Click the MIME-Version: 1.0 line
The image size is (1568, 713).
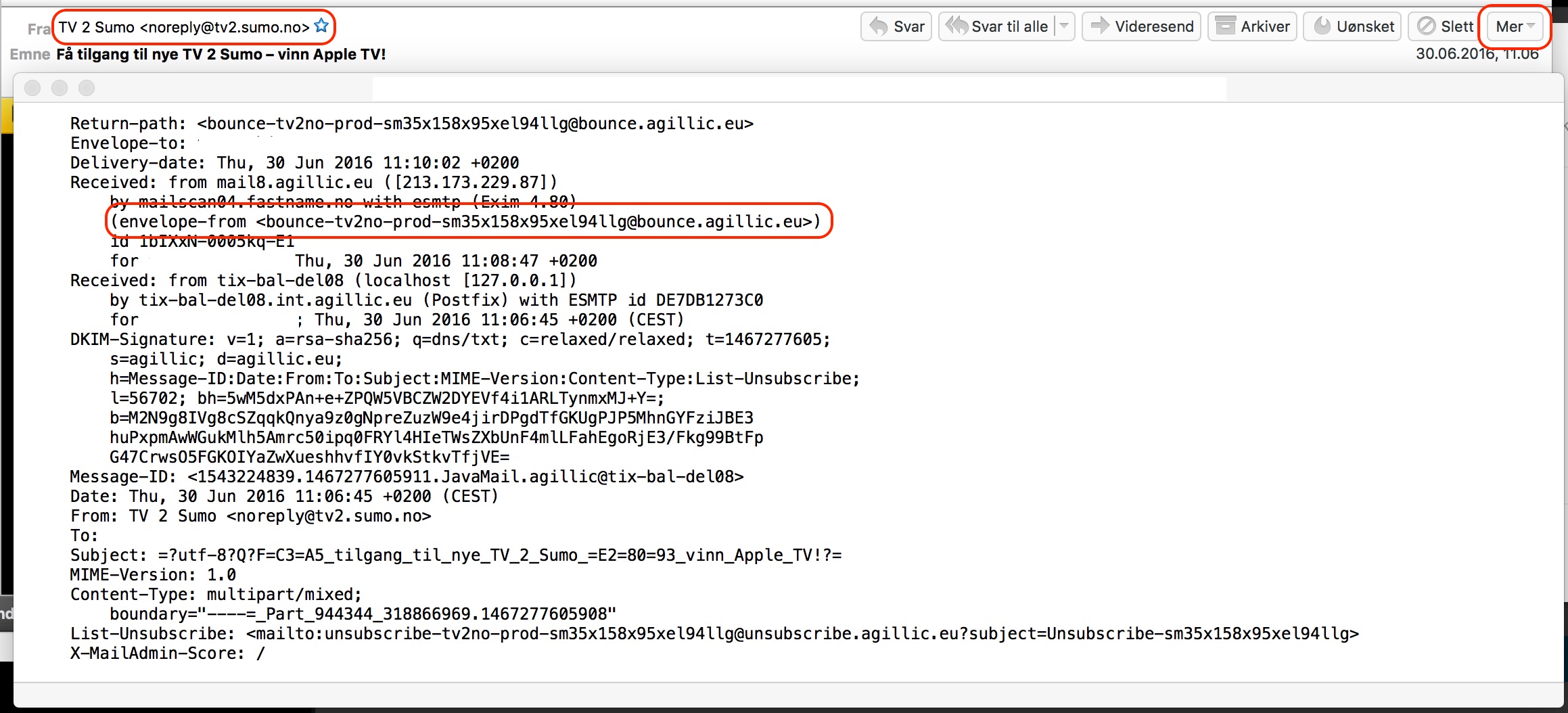154,575
